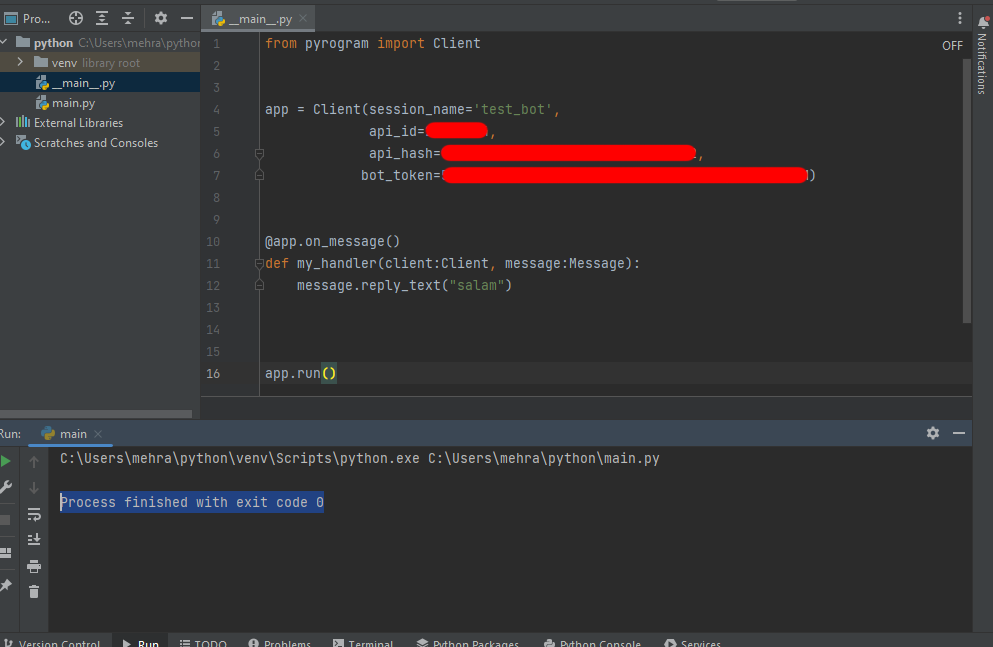Click the editor vertical scrollbar
This screenshot has width=993, height=647.
(x=967, y=190)
